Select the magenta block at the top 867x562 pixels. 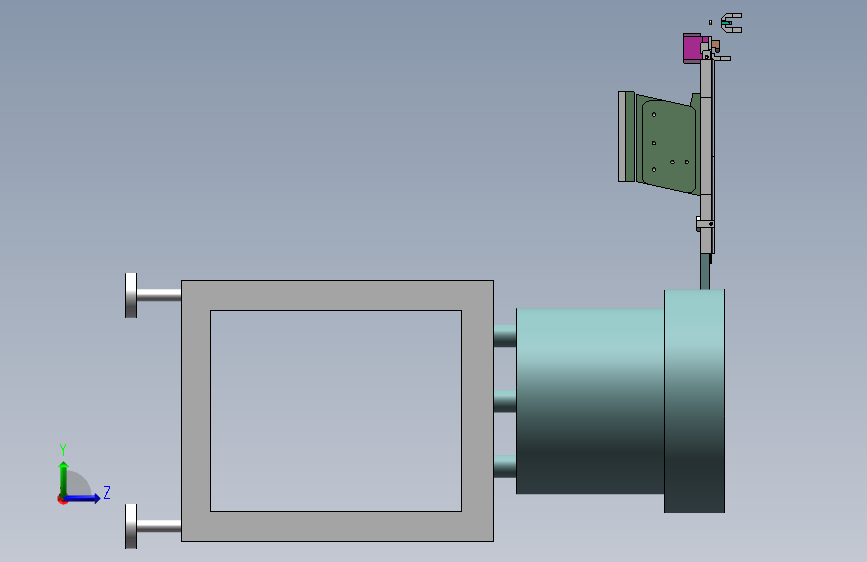click(x=693, y=49)
